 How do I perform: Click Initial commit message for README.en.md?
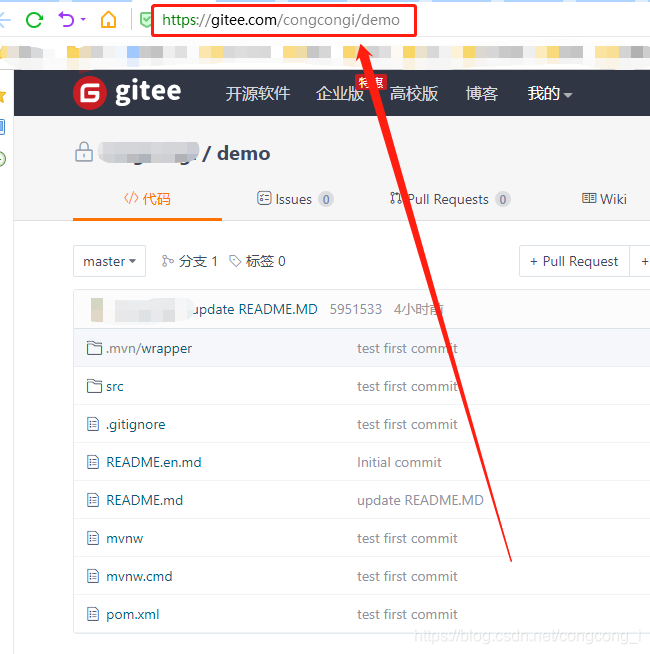coord(399,462)
